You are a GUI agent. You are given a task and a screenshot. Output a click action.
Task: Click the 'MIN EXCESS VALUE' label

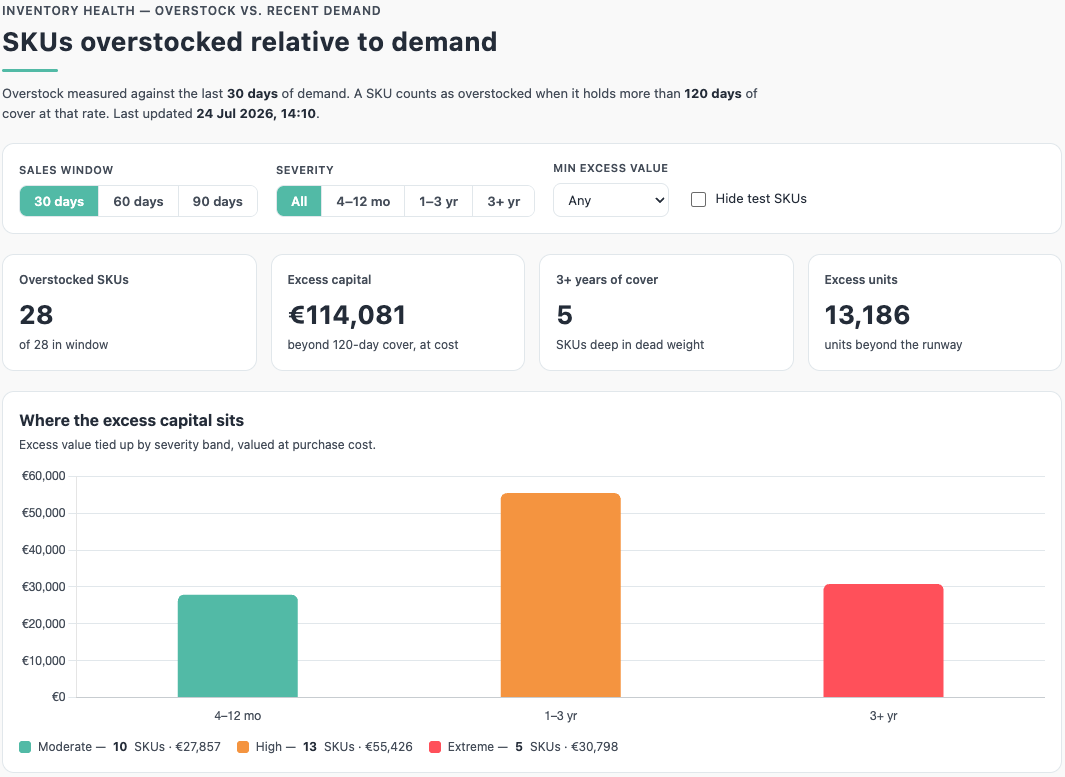[611, 168]
